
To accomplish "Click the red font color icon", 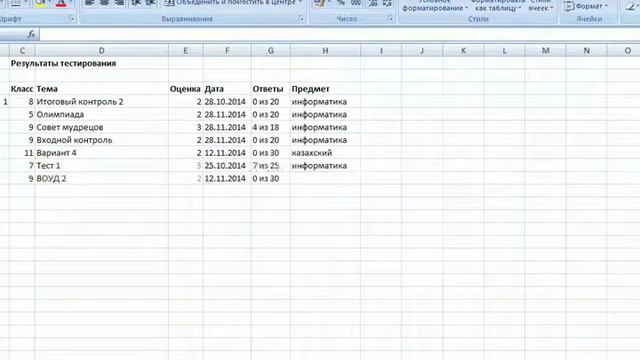I will tap(61, 4).
